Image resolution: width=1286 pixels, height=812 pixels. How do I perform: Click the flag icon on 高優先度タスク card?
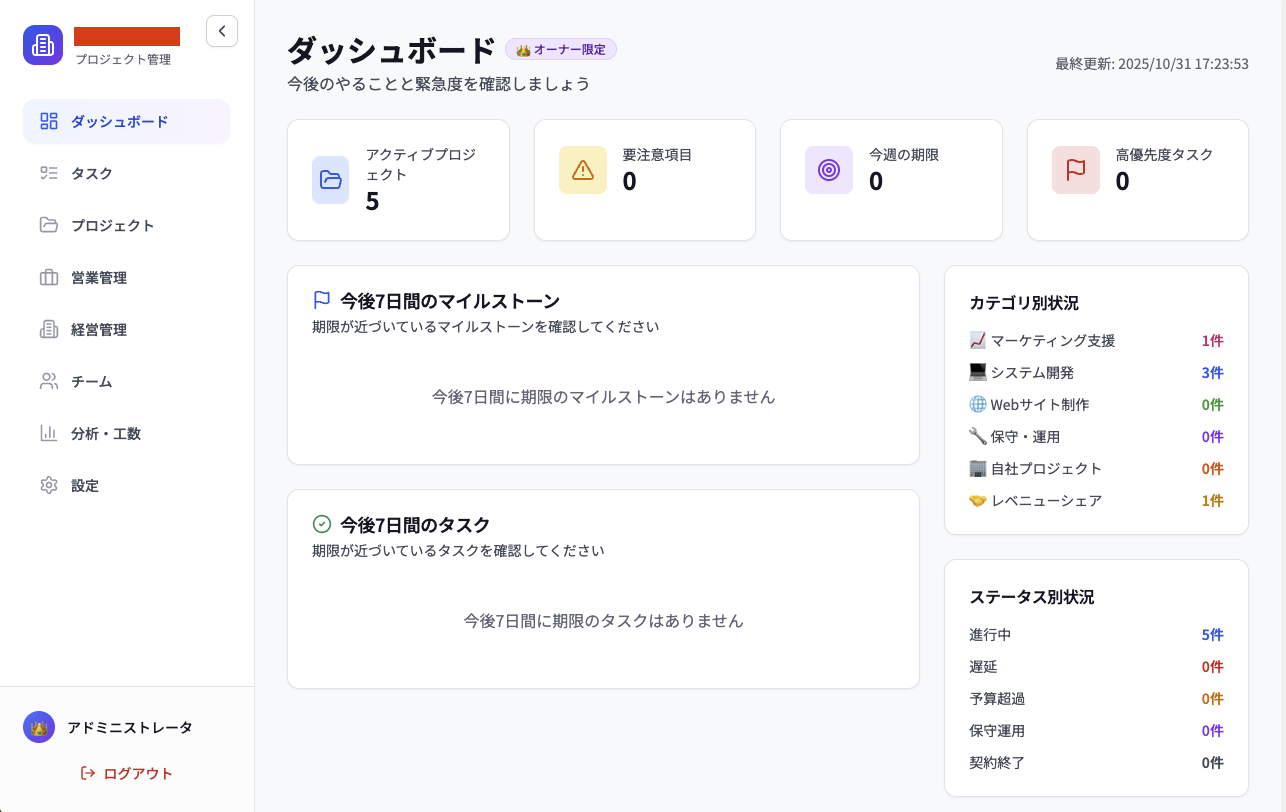click(1075, 170)
